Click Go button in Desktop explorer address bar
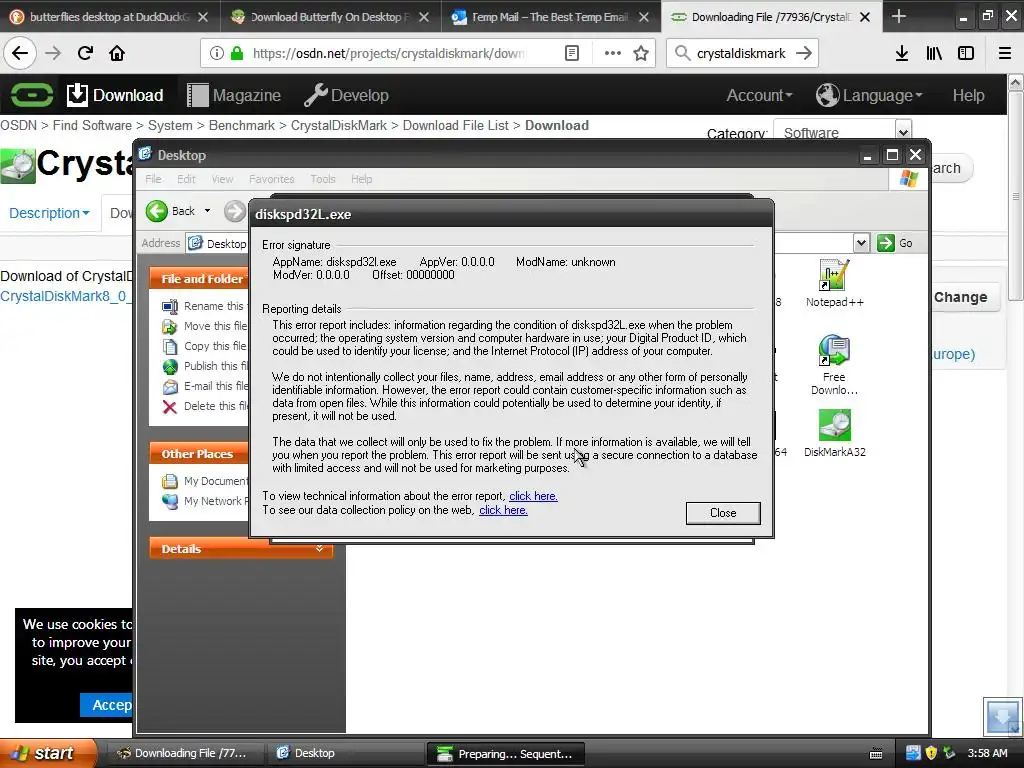This screenshot has height=768, width=1024. (895, 243)
